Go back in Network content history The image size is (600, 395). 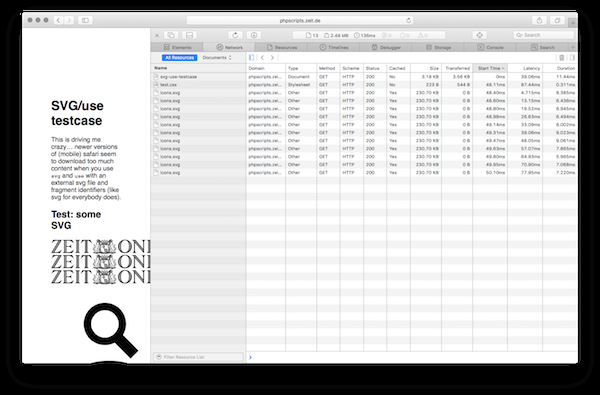(x=262, y=58)
